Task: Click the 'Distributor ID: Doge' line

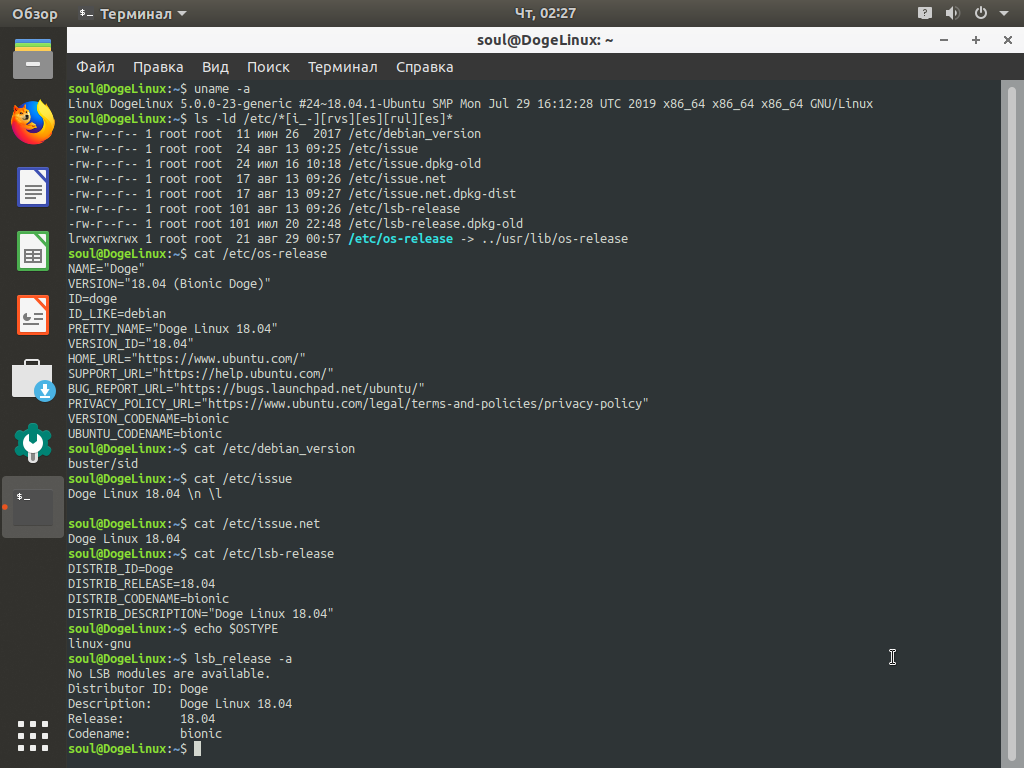Action: click(x=138, y=689)
